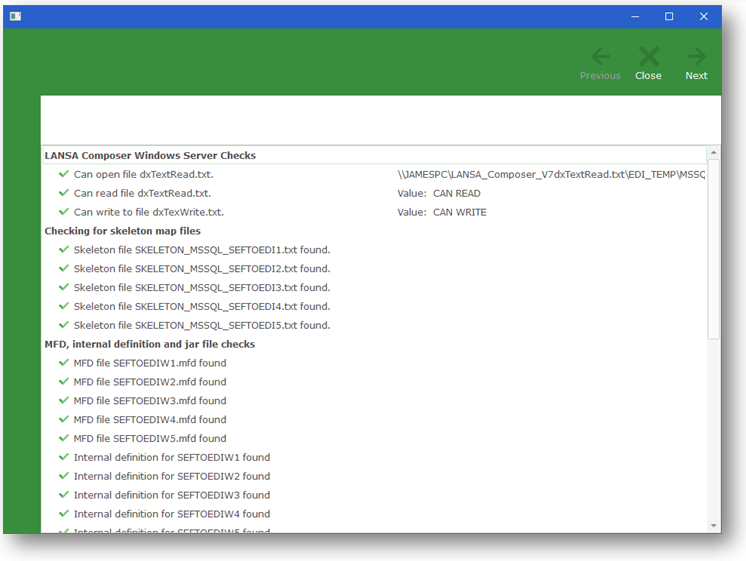Click checkmark beside Internal definition SEFTOEDIW3
746x561 pixels.
point(64,494)
